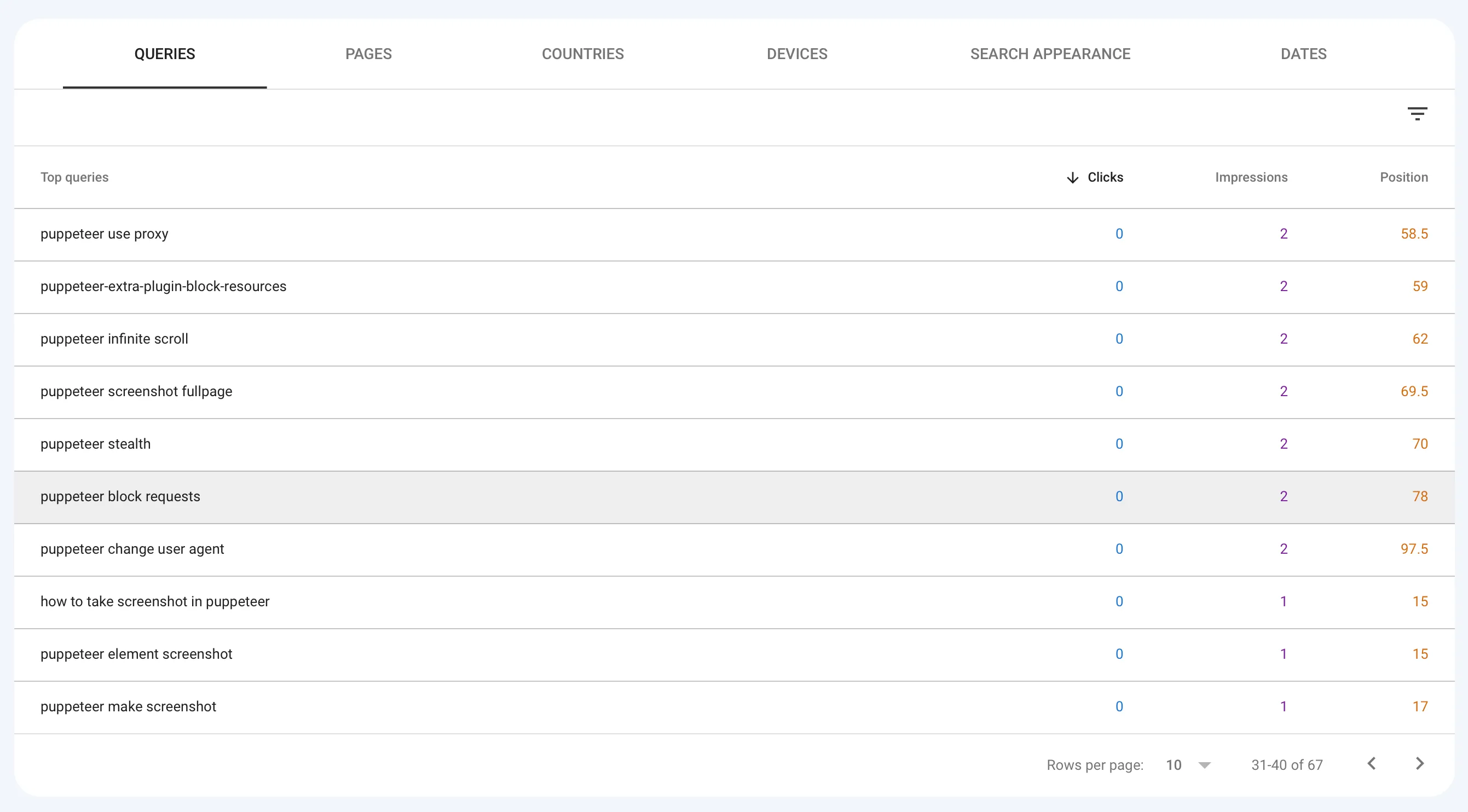Screen dimensions: 1468x812
Task: Click the Top queries column header
Action: pyautogui.click(x=74, y=177)
